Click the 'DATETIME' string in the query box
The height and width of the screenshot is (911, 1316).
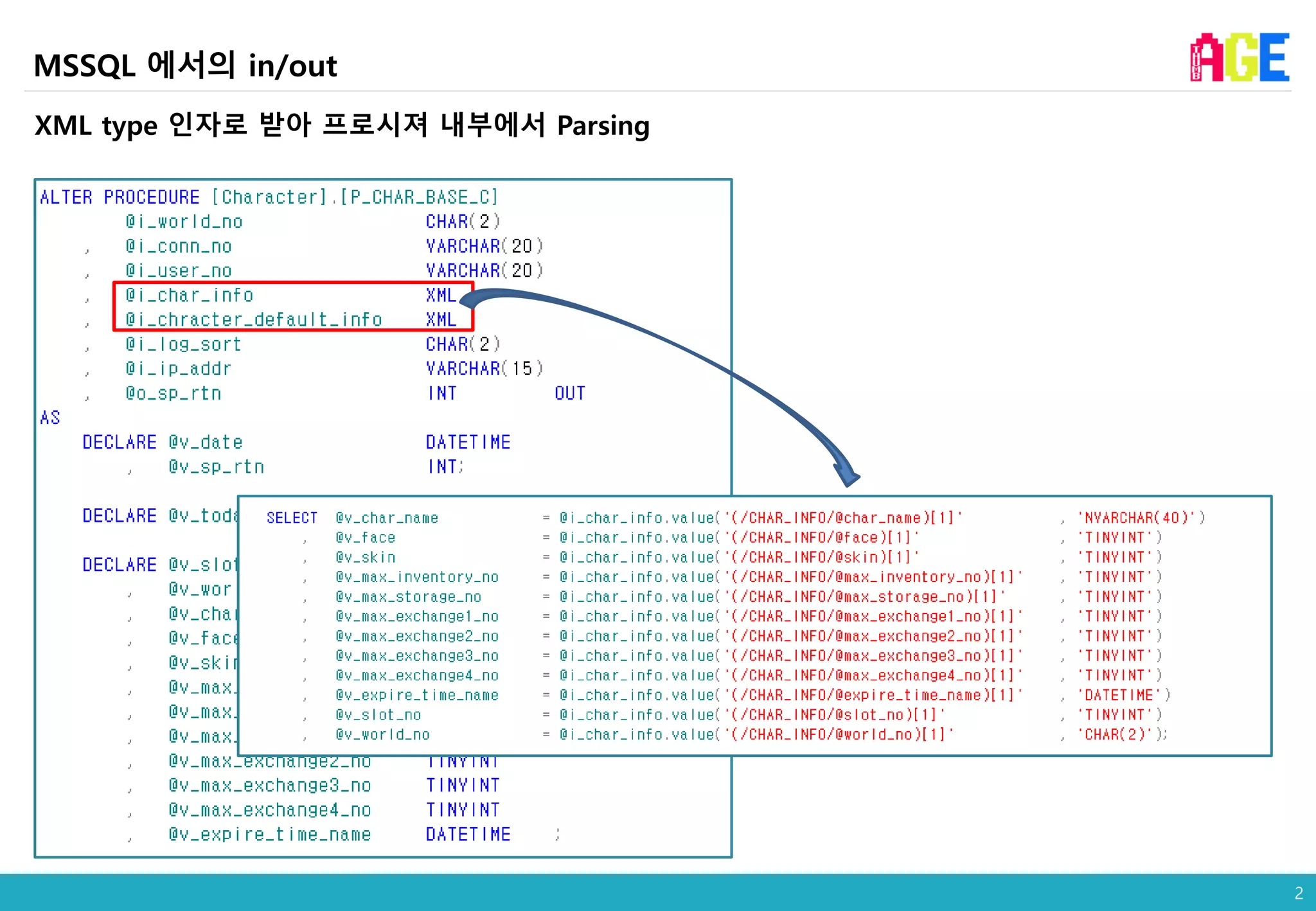(1118, 695)
